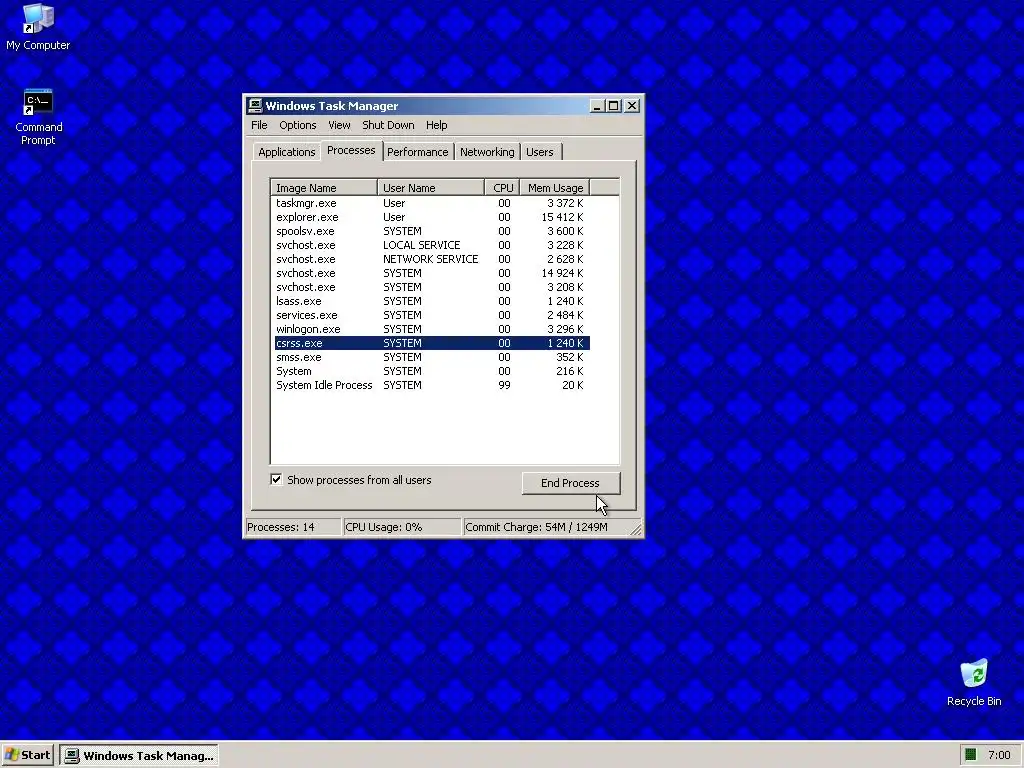Screen dimensions: 1024x768
Task: Sort by User Name column header
Action: (x=431, y=188)
